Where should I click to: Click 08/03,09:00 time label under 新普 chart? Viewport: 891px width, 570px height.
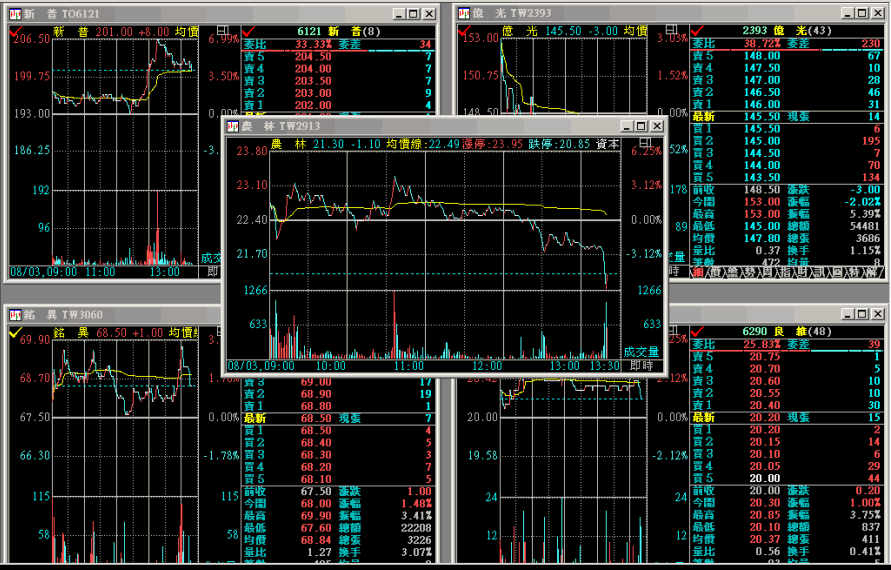43,272
